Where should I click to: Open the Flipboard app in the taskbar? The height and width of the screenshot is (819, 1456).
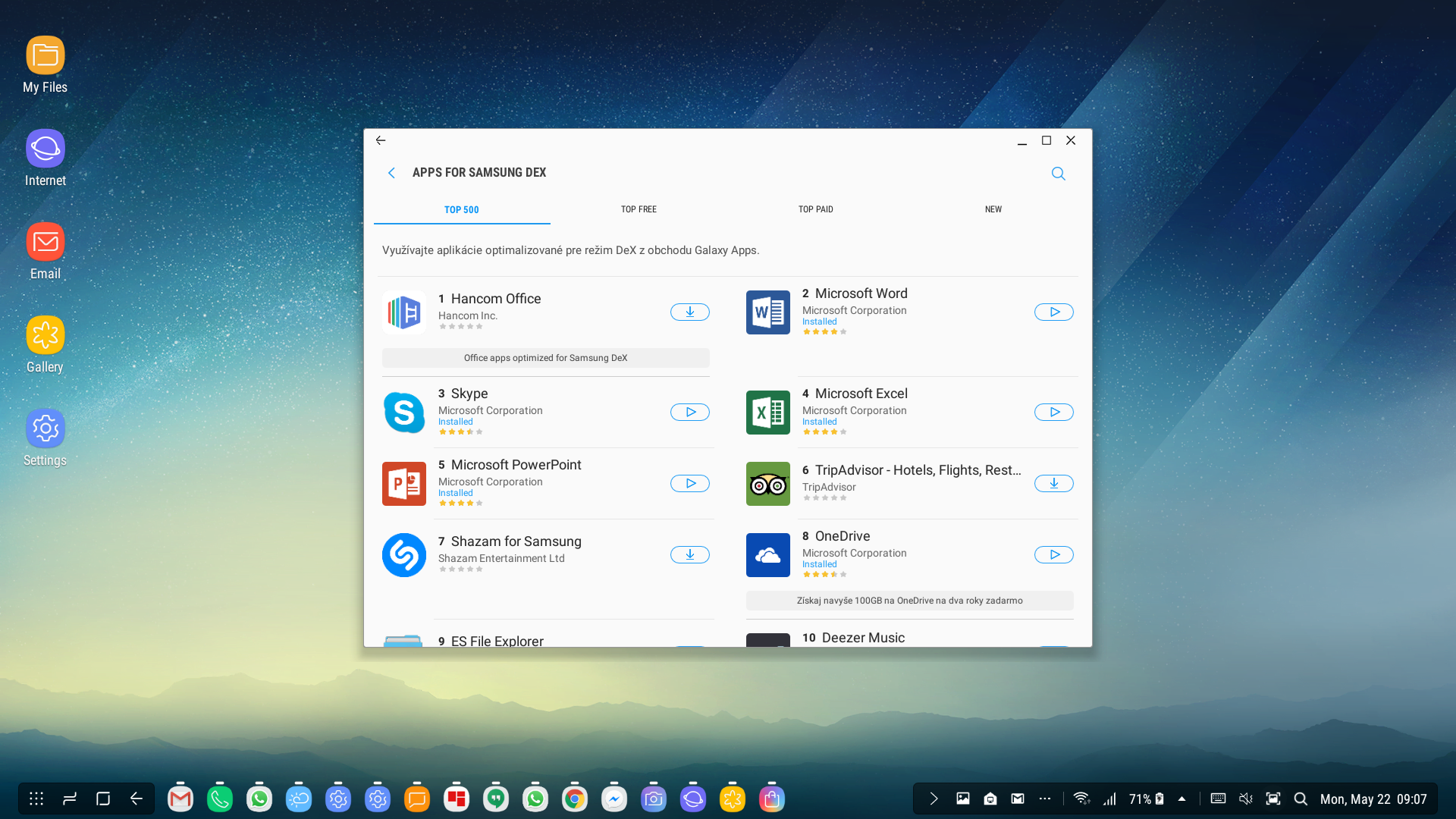click(x=457, y=799)
